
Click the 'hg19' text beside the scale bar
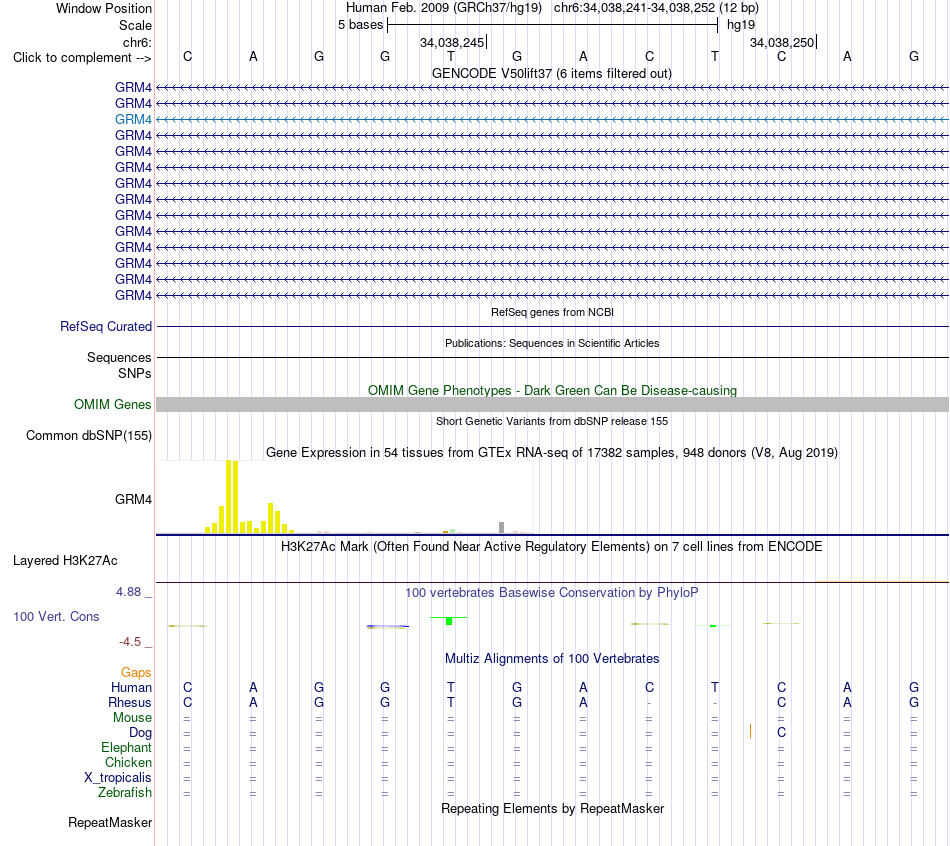[741, 25]
